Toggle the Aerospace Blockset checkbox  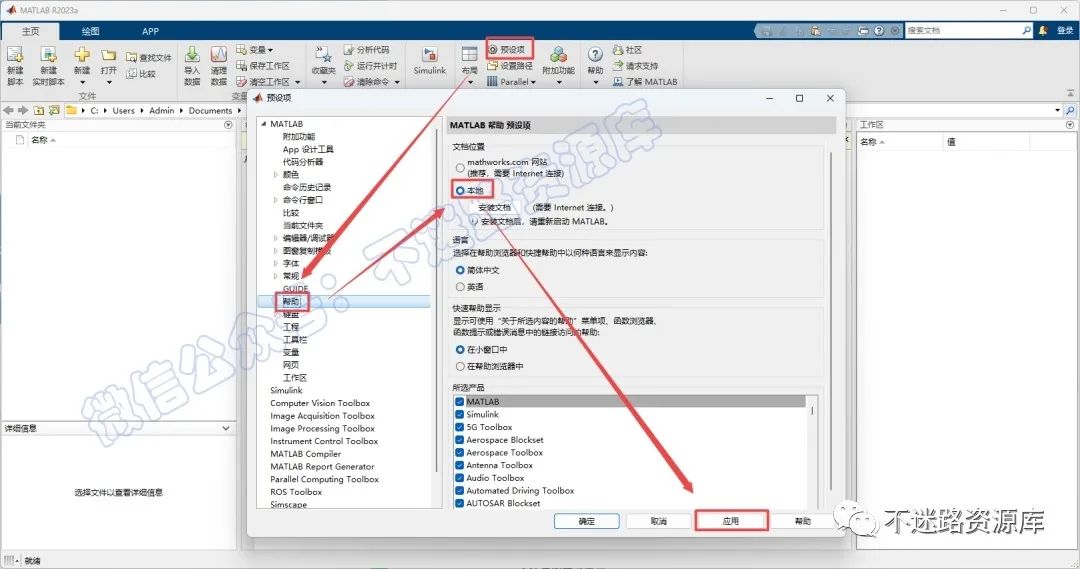coord(459,439)
